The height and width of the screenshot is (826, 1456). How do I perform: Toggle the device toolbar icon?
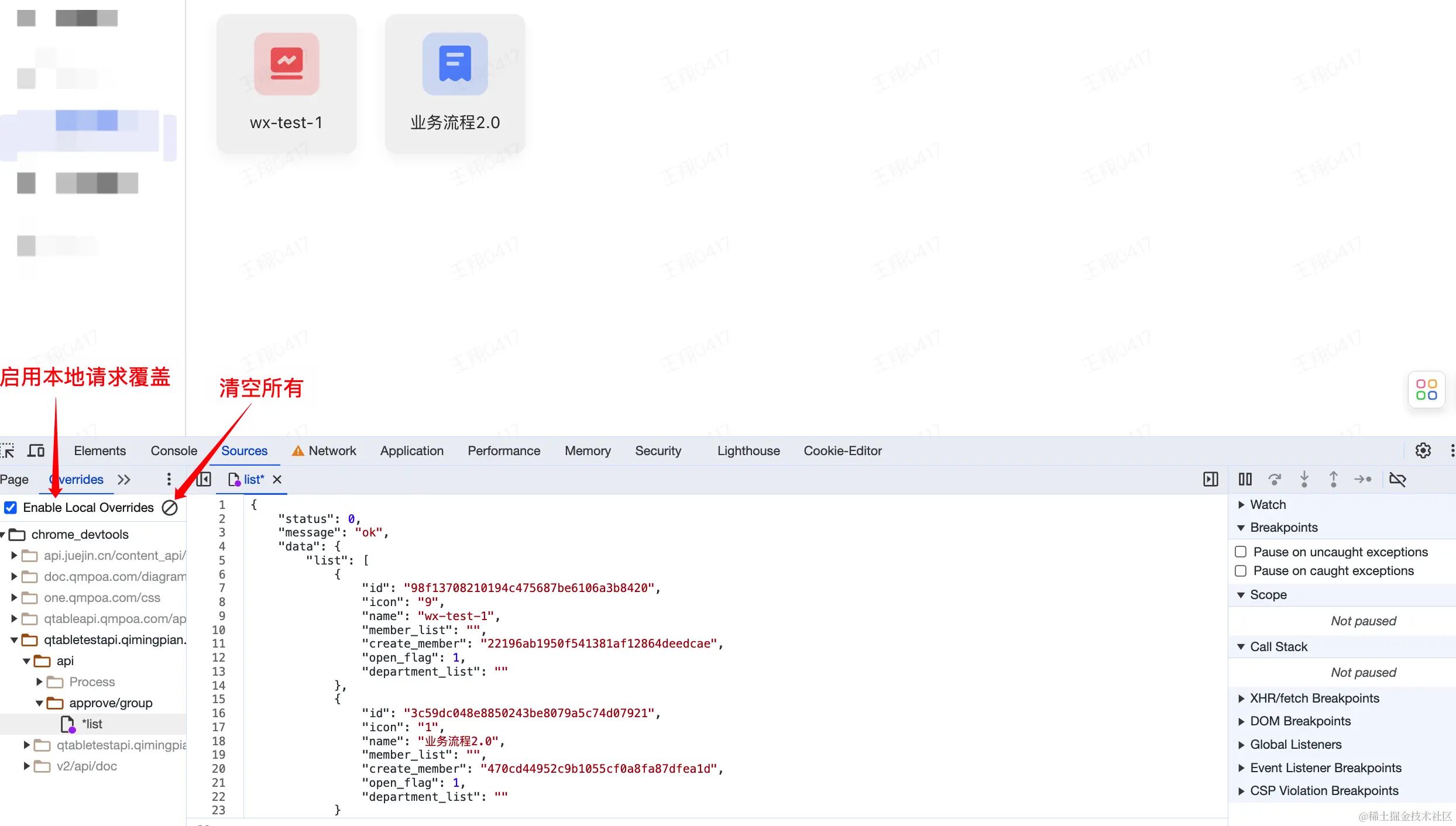[x=36, y=450]
